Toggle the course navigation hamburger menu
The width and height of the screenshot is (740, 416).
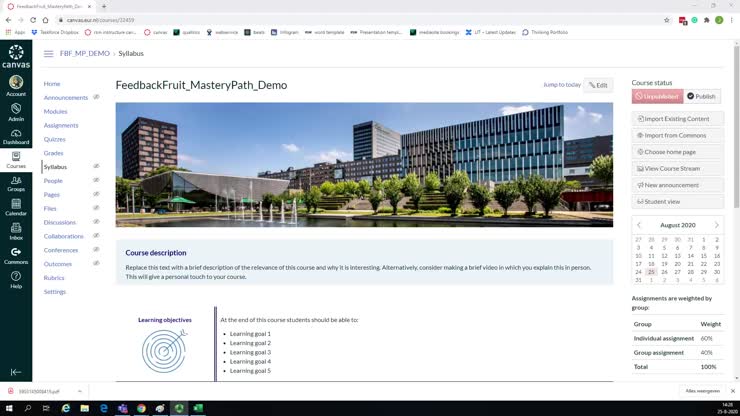49,53
